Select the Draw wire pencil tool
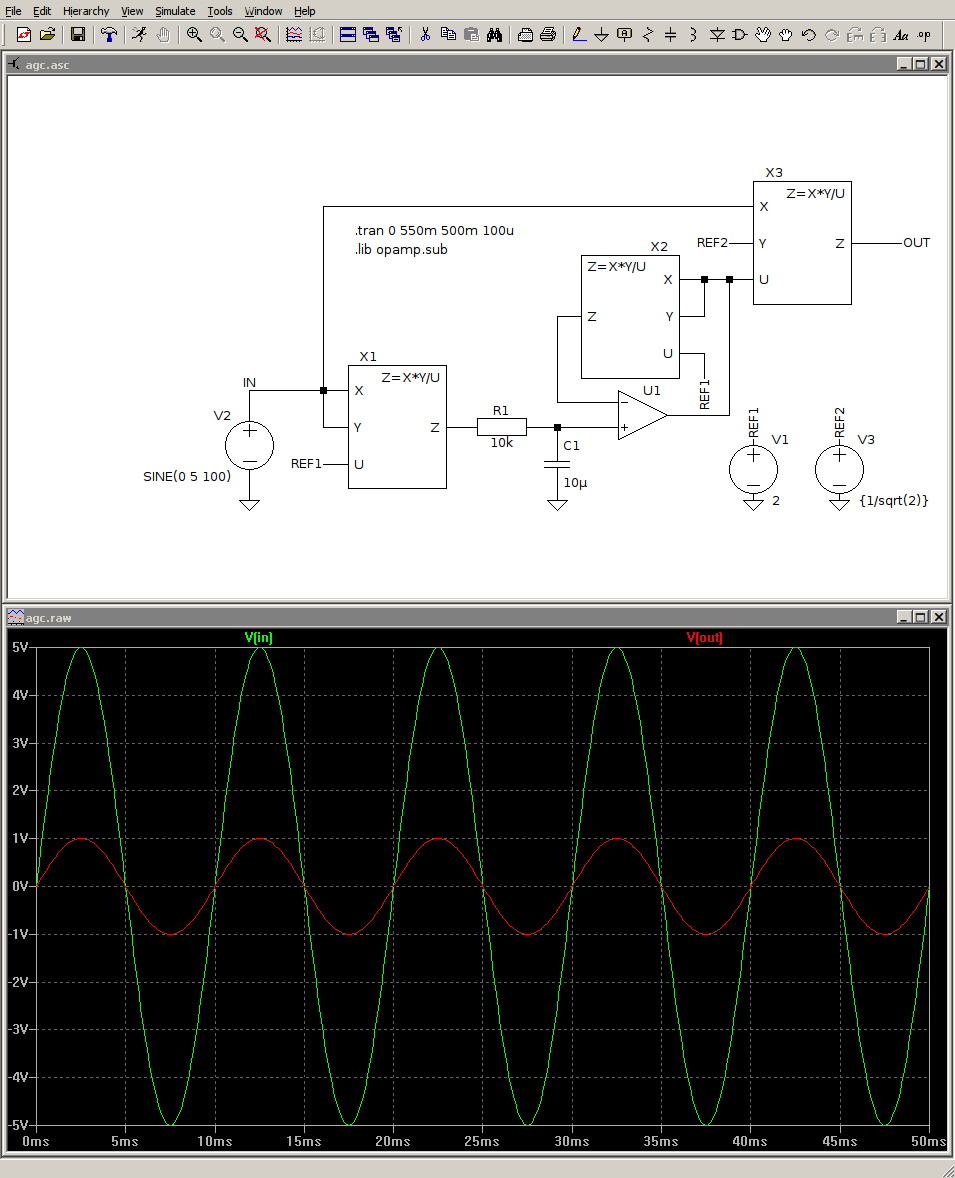955x1178 pixels. [x=579, y=35]
